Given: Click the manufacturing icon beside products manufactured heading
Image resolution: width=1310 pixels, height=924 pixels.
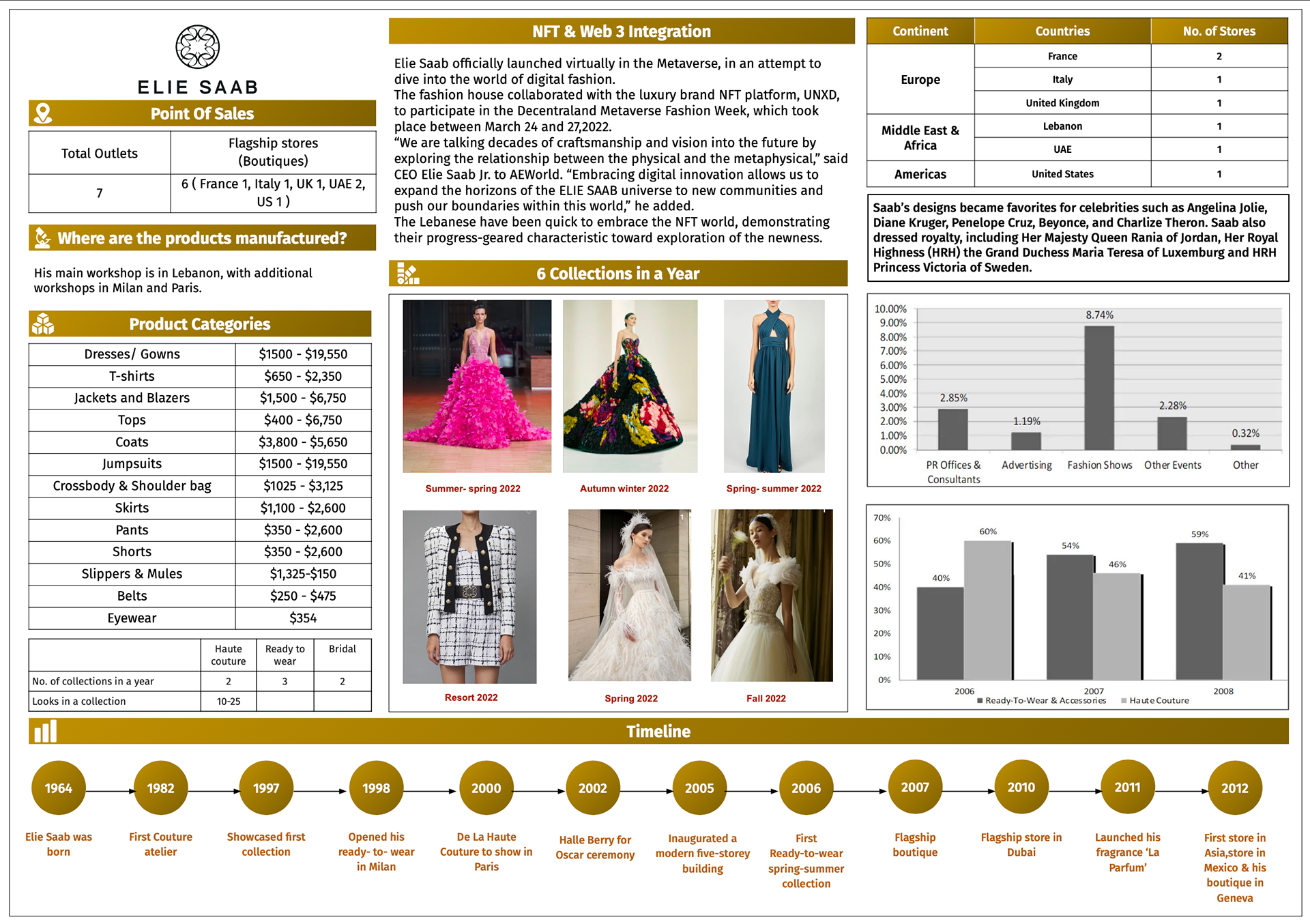Looking at the screenshot, I should pyautogui.click(x=43, y=237).
